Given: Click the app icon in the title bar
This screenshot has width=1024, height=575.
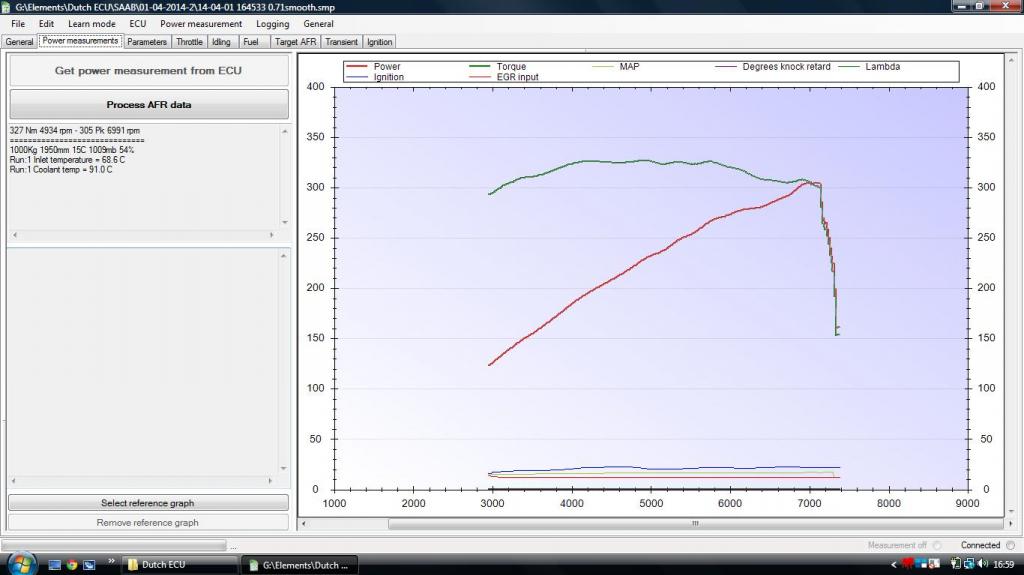Looking at the screenshot, I should (7, 7).
